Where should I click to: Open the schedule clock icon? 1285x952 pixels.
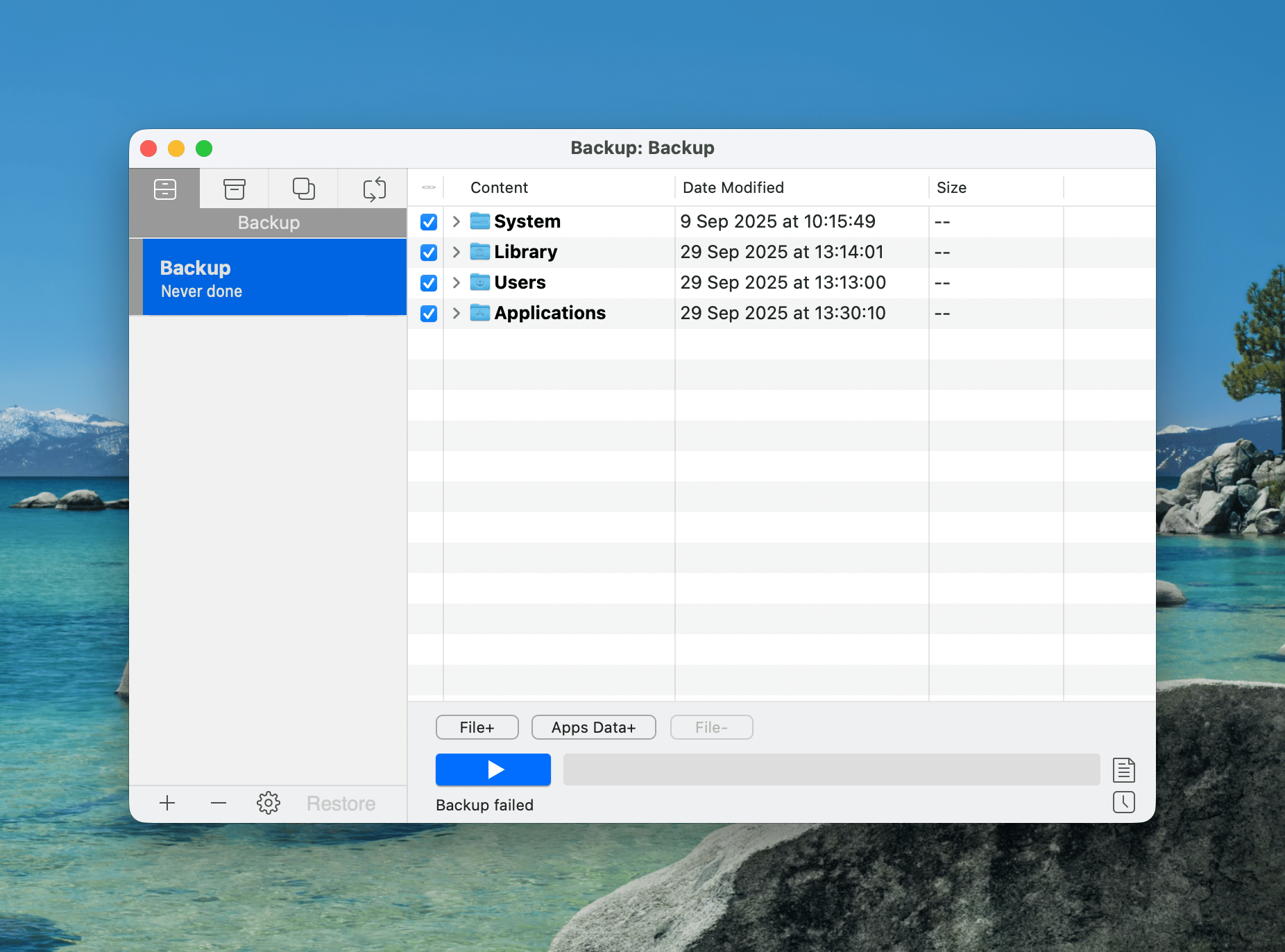pyautogui.click(x=1123, y=802)
